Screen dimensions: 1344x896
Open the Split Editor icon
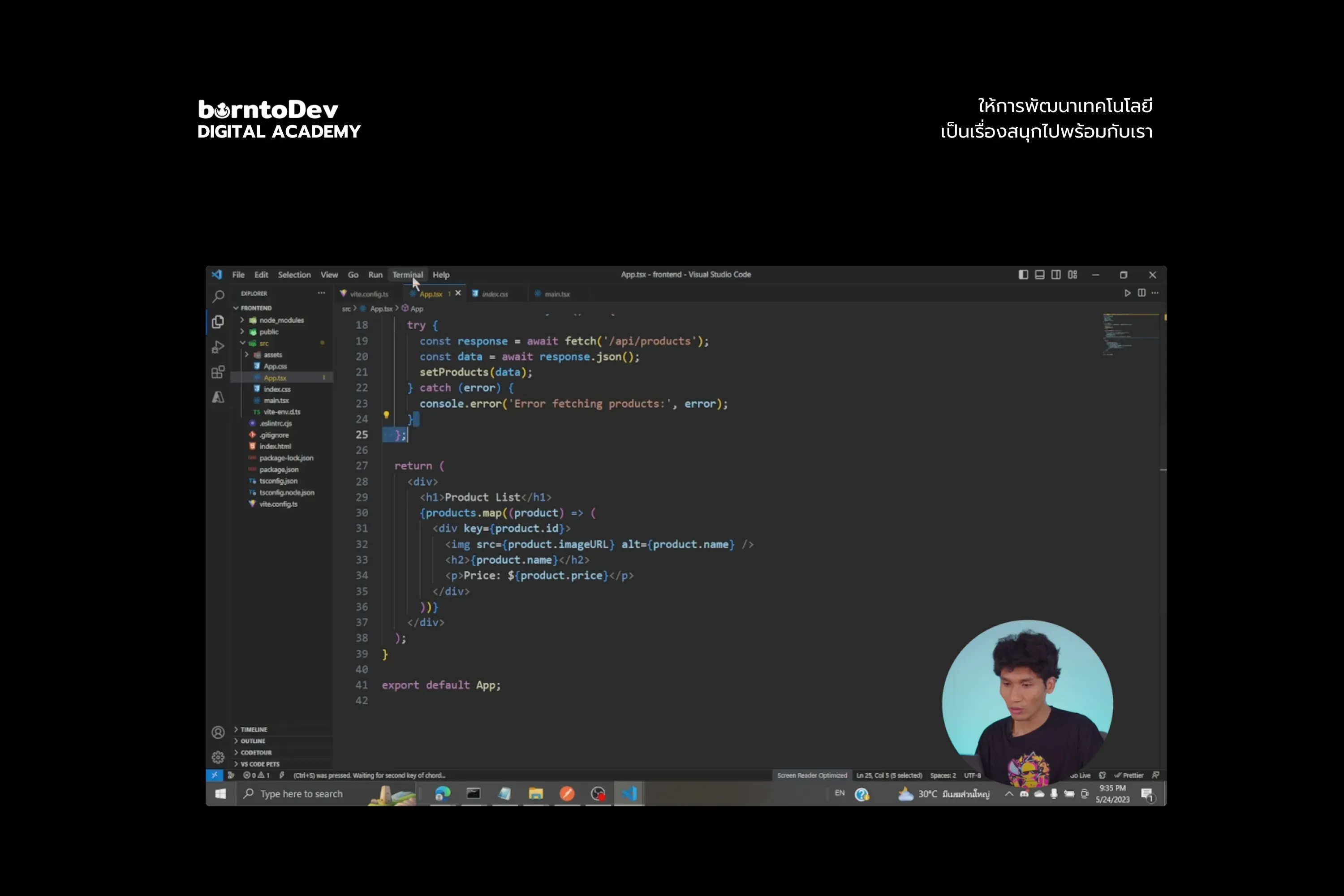(x=1141, y=293)
